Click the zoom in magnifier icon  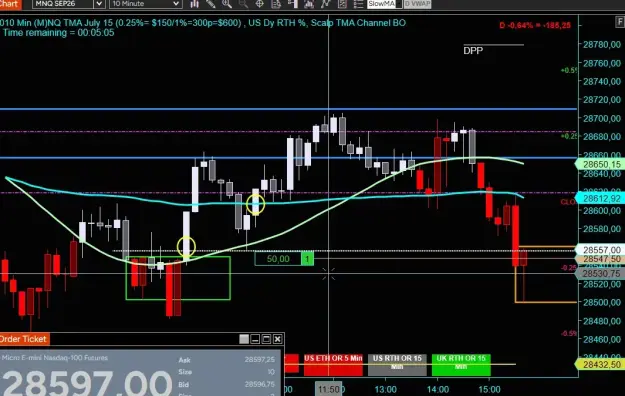click(x=227, y=4)
